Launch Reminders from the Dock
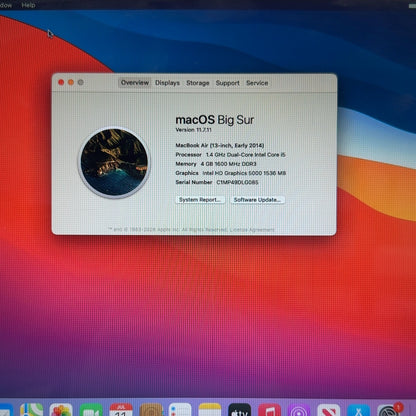416x416 pixels. click(180, 410)
